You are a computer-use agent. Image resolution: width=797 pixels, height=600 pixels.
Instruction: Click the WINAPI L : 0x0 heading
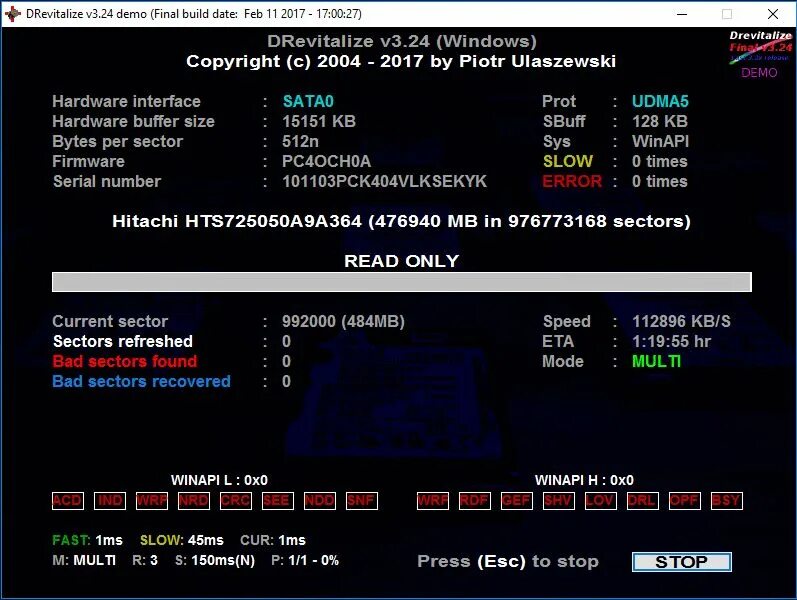pos(219,481)
